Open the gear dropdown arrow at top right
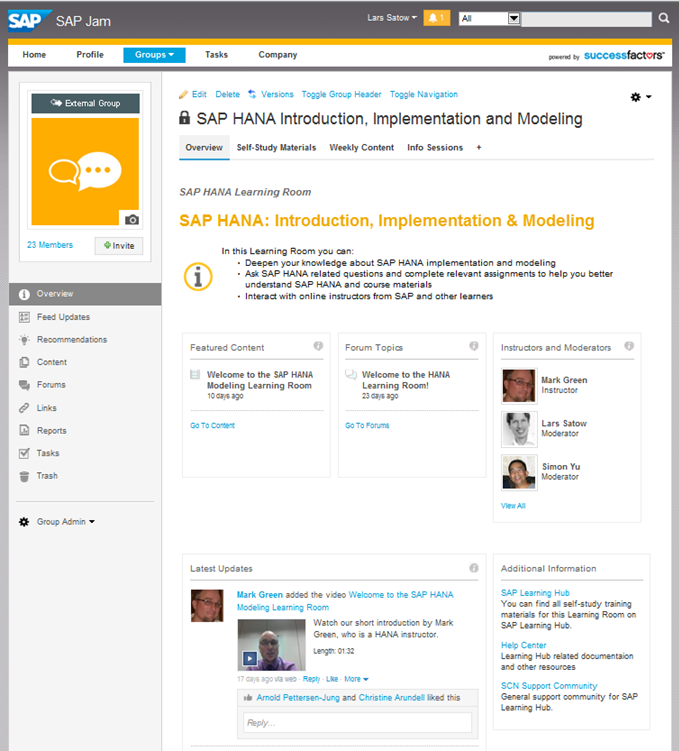The height and width of the screenshot is (751, 679). click(649, 97)
